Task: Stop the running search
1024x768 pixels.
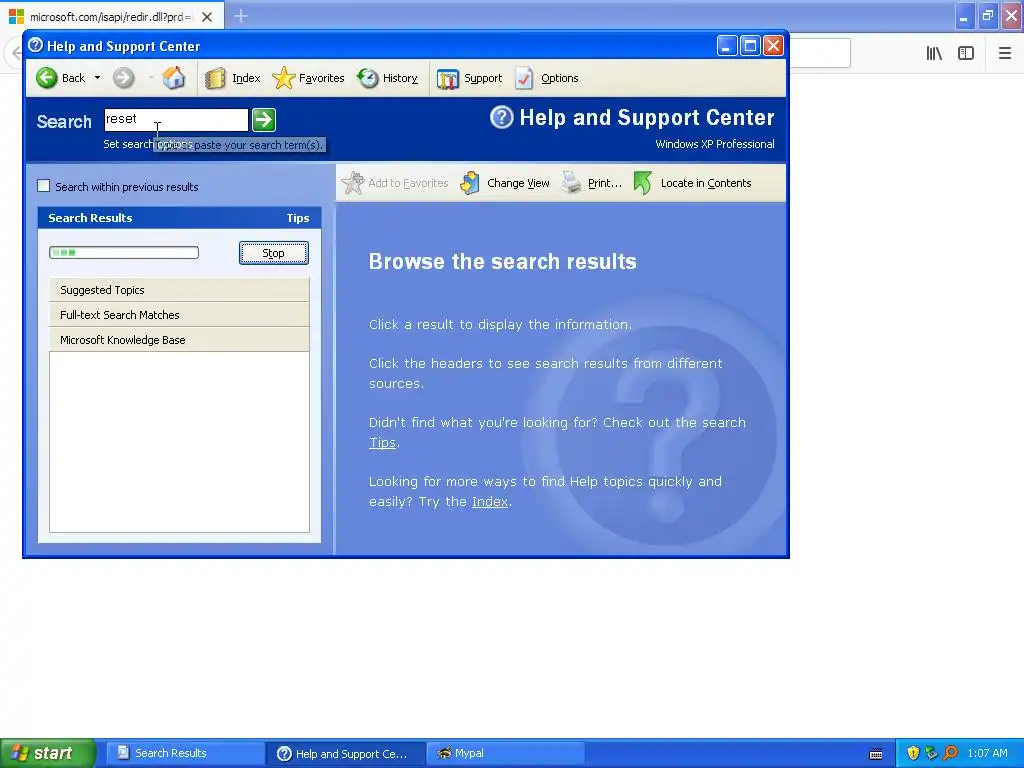Action: (x=274, y=253)
